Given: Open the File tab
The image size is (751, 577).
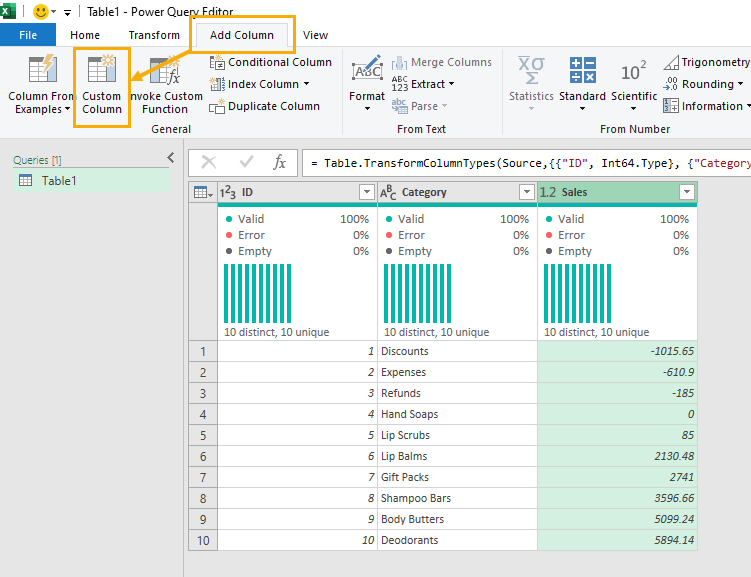Looking at the screenshot, I should (28, 35).
